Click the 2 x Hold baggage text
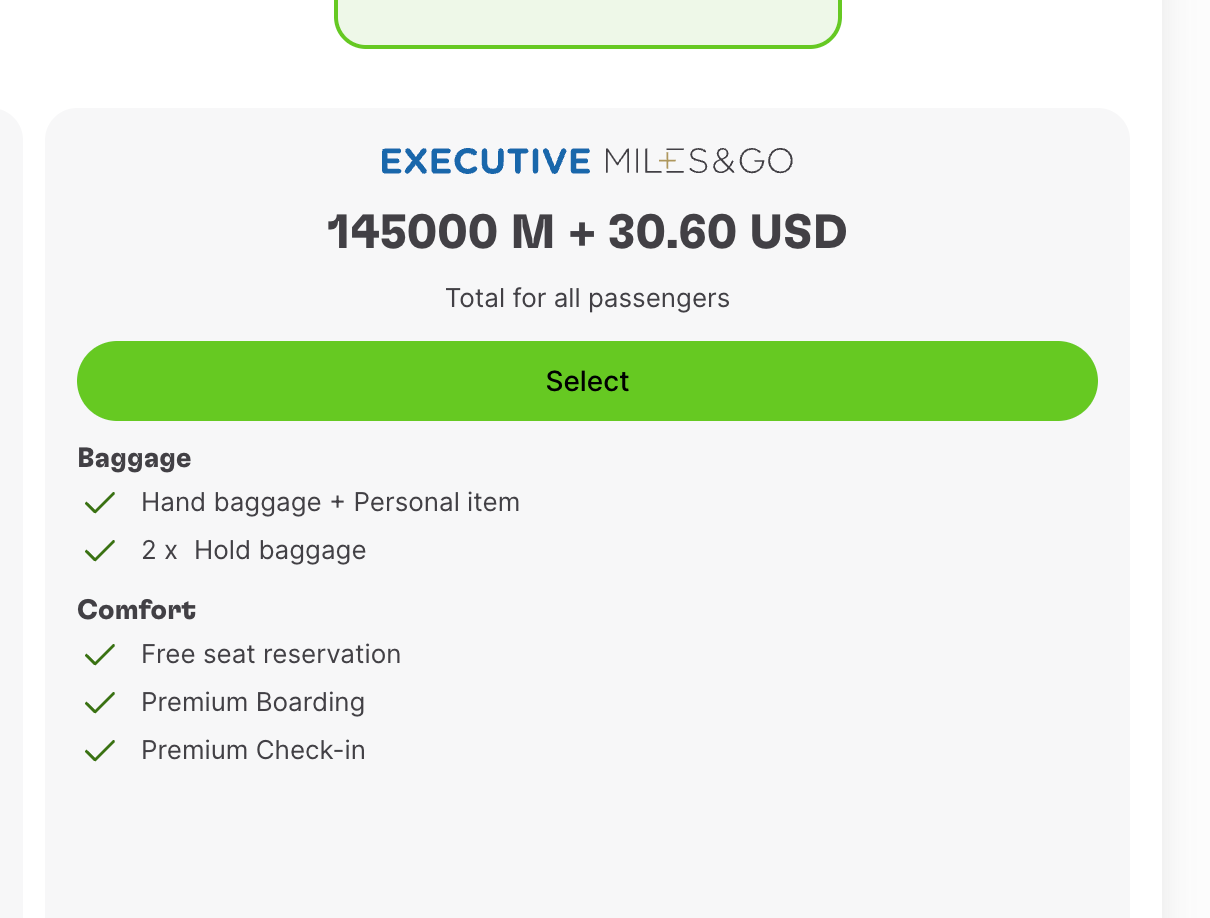The height and width of the screenshot is (918, 1210). pyautogui.click(x=254, y=550)
